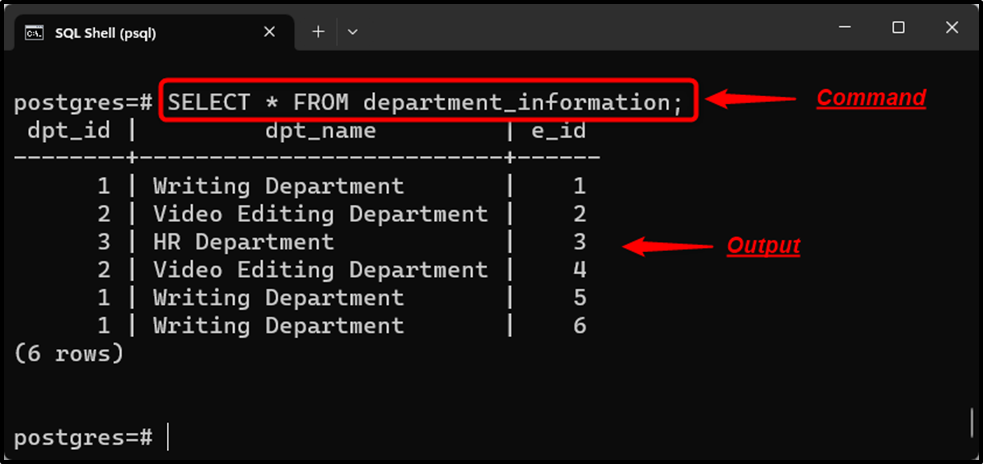This screenshot has height=464, width=983.
Task: Click the (6 rows) result count text
Action: point(69,354)
